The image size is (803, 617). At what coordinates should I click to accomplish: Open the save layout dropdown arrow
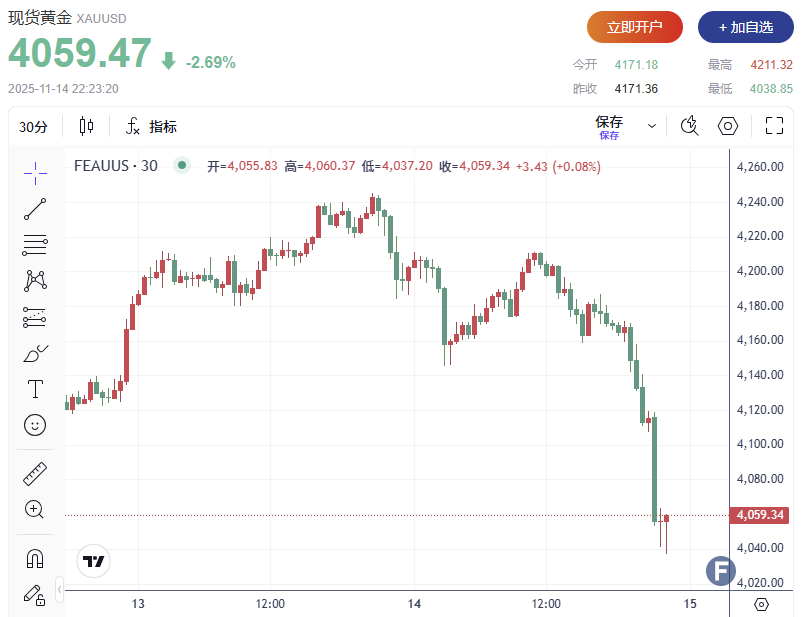pyautogui.click(x=651, y=126)
